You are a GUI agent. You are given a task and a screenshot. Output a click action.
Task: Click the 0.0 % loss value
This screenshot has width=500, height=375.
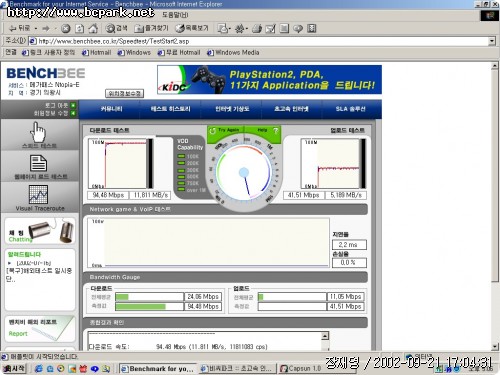pyautogui.click(x=349, y=263)
